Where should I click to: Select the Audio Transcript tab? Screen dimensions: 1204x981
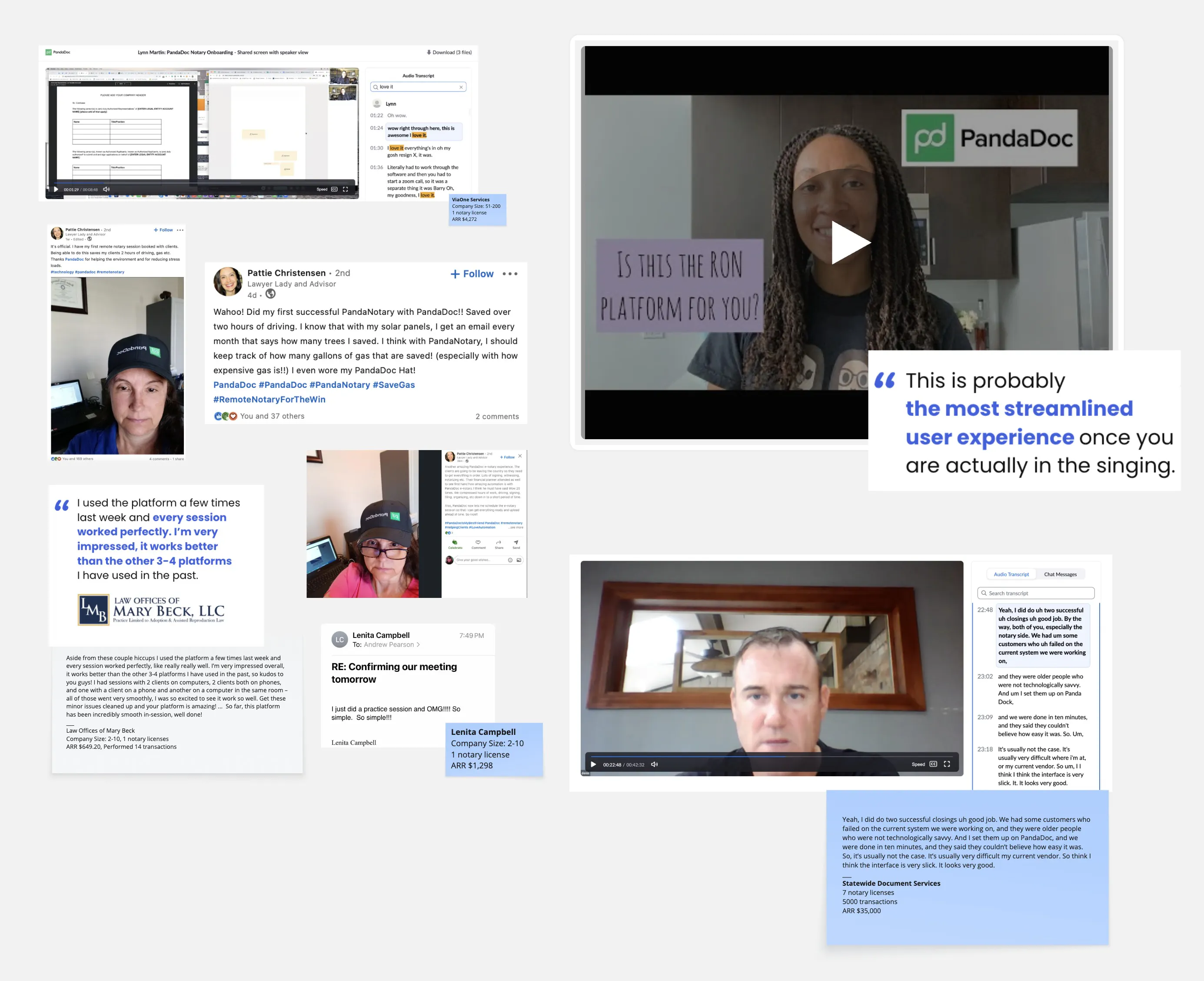[1011, 574]
